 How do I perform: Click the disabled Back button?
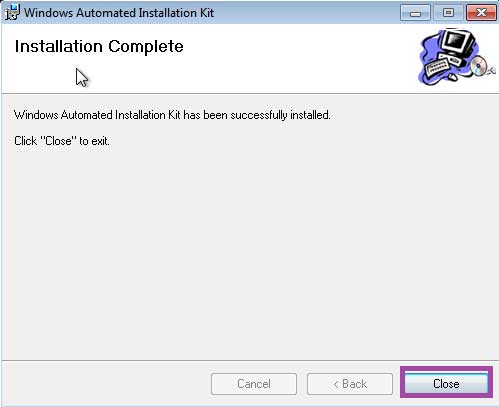tap(350, 384)
